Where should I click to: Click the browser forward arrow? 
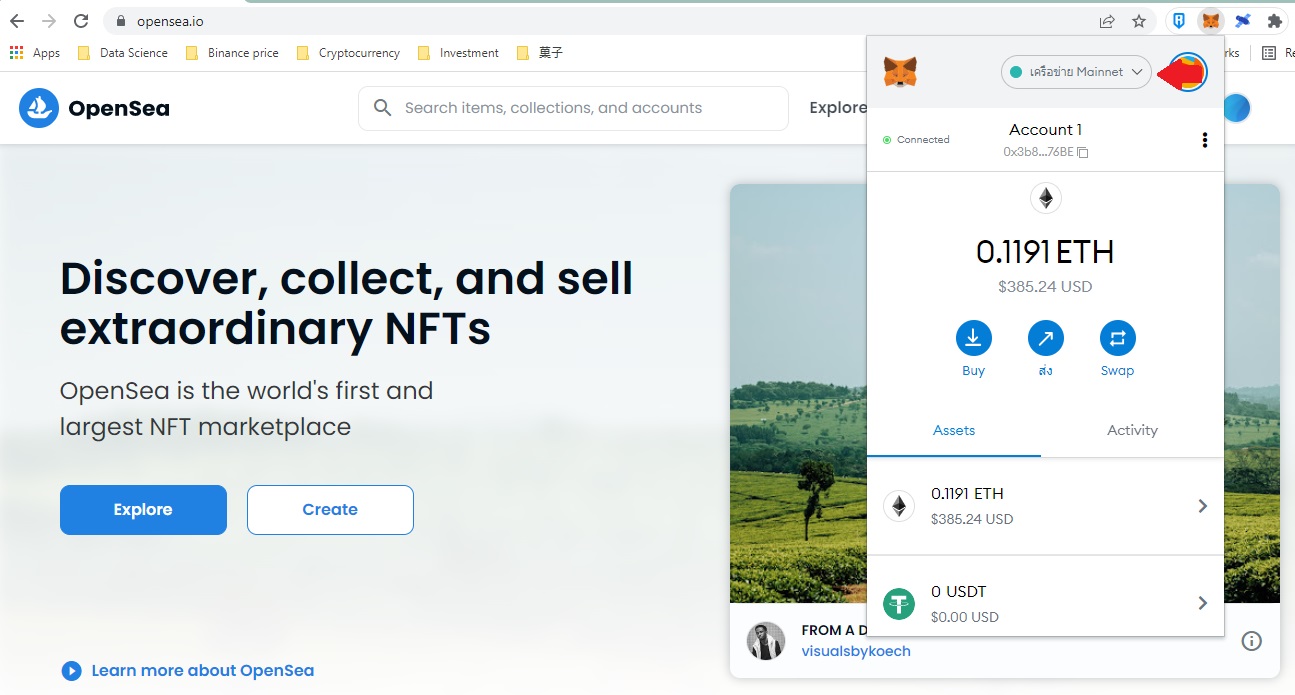click(49, 21)
